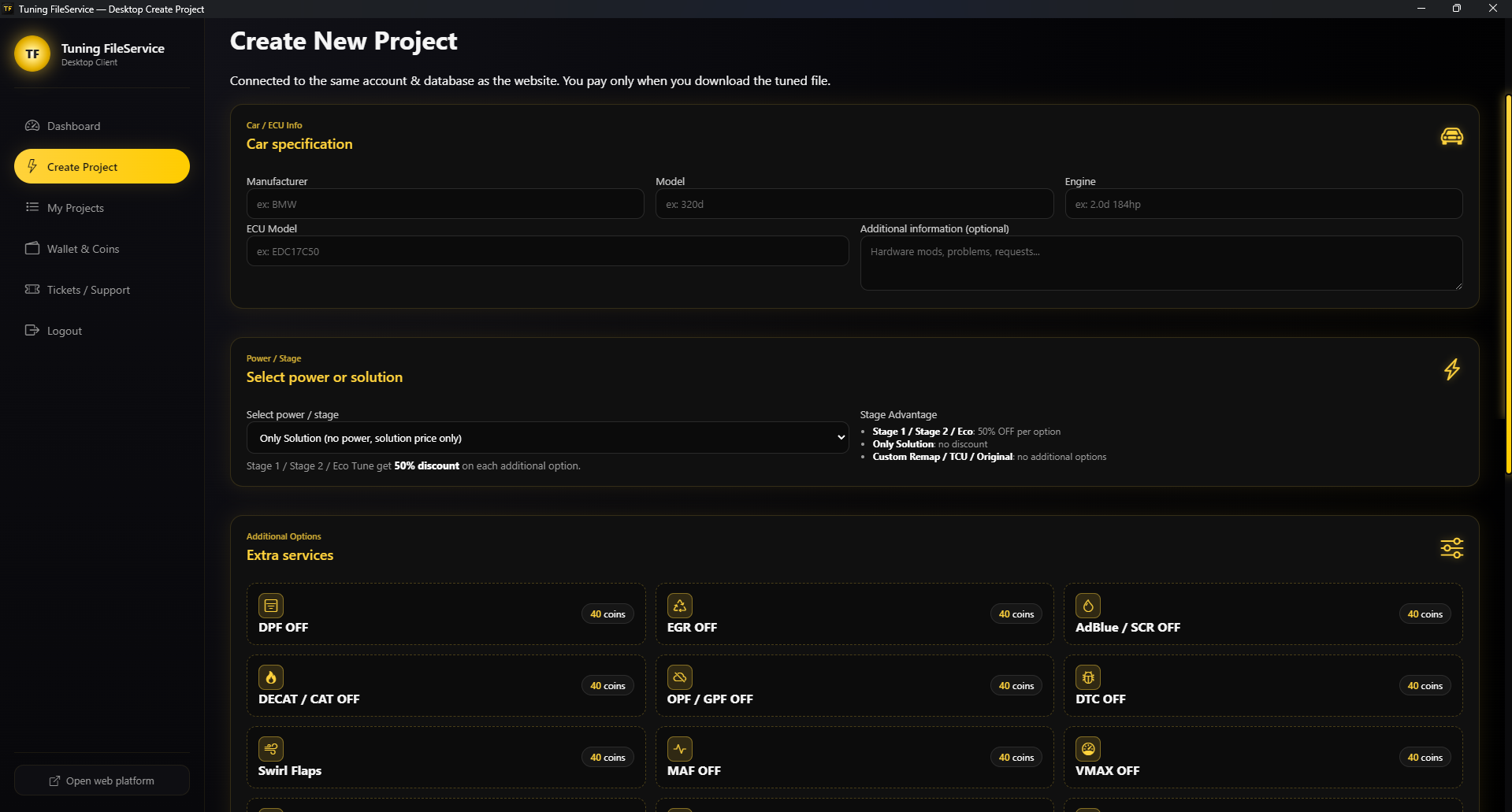Toggle the 40 coins badge on EGR OFF
This screenshot has height=812, width=1512.
(1016, 614)
